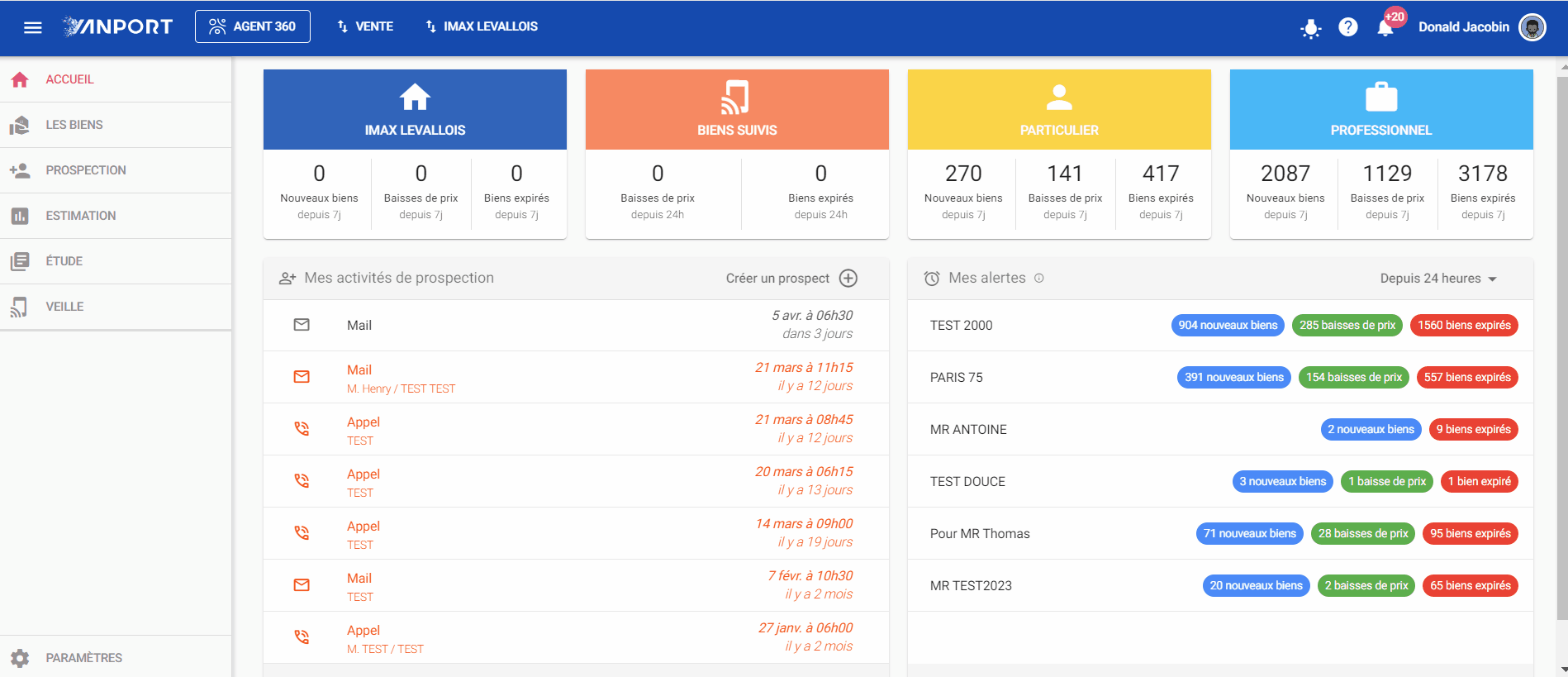This screenshot has height=677, width=1568.
Task: Click the 65 biens expirés badge for MR TEST2023
Action: (x=1471, y=585)
